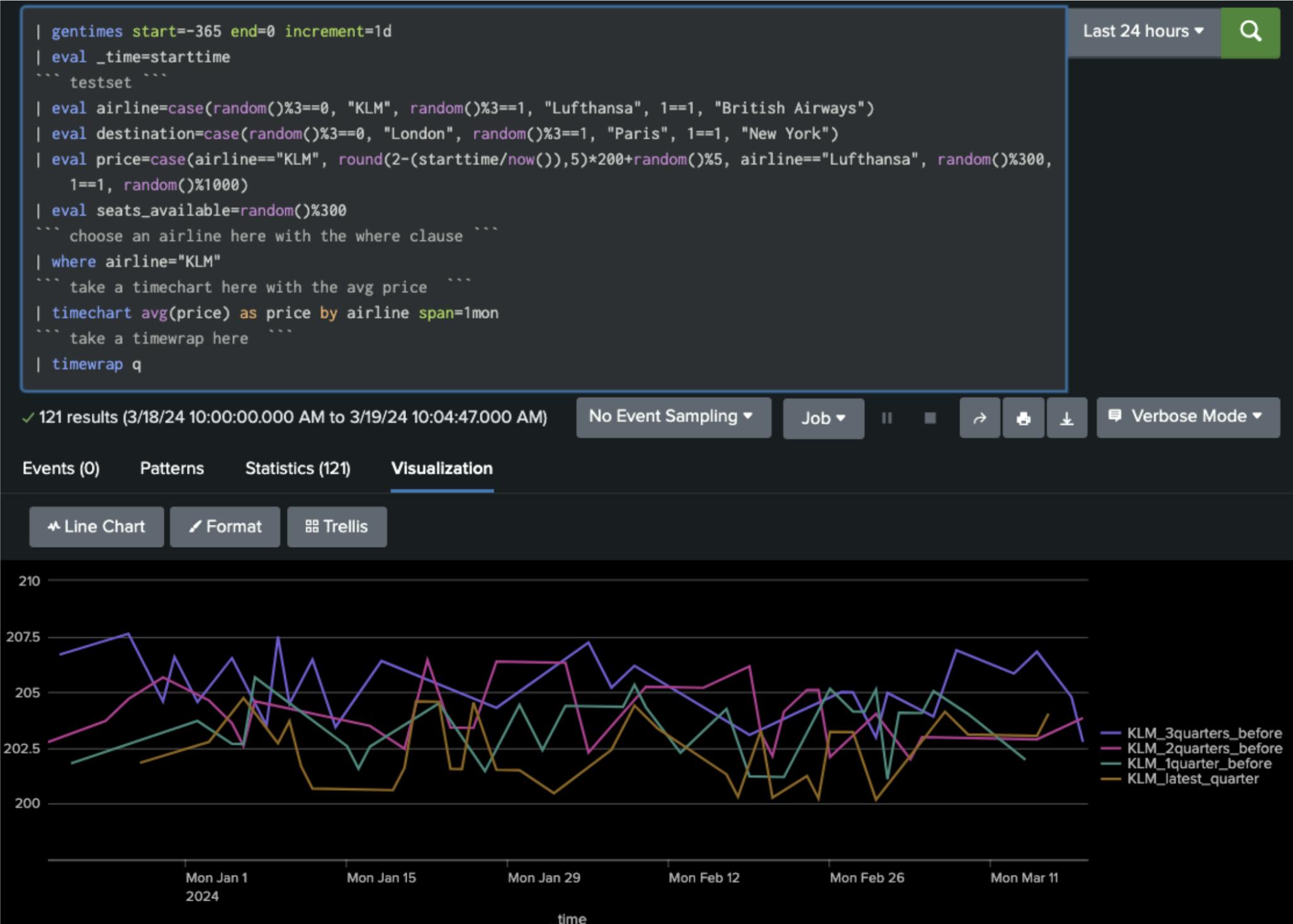
Task: Export results with download icon
Action: pos(1066,418)
